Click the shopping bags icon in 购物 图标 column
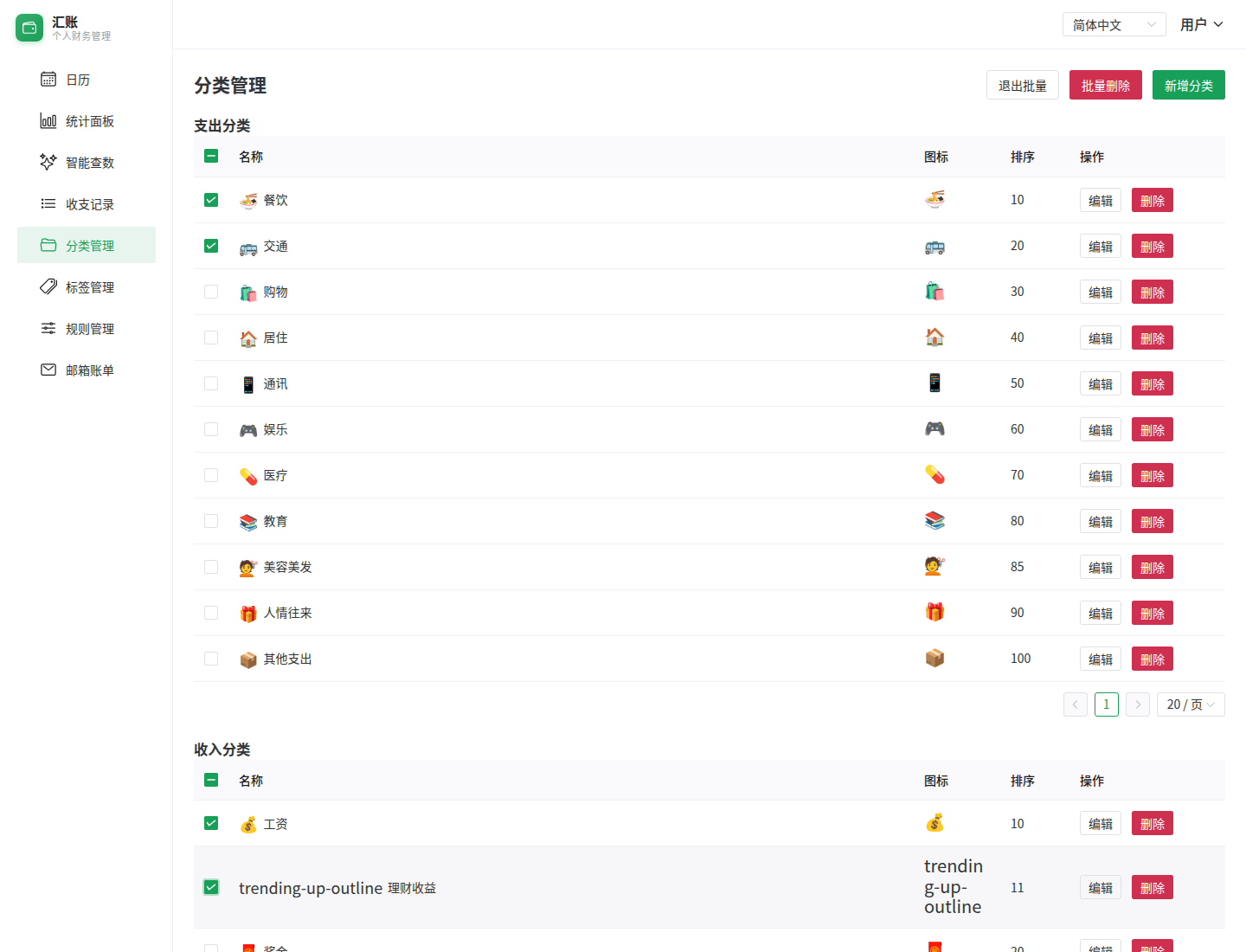Viewport: 1246px width, 952px height. 934,291
